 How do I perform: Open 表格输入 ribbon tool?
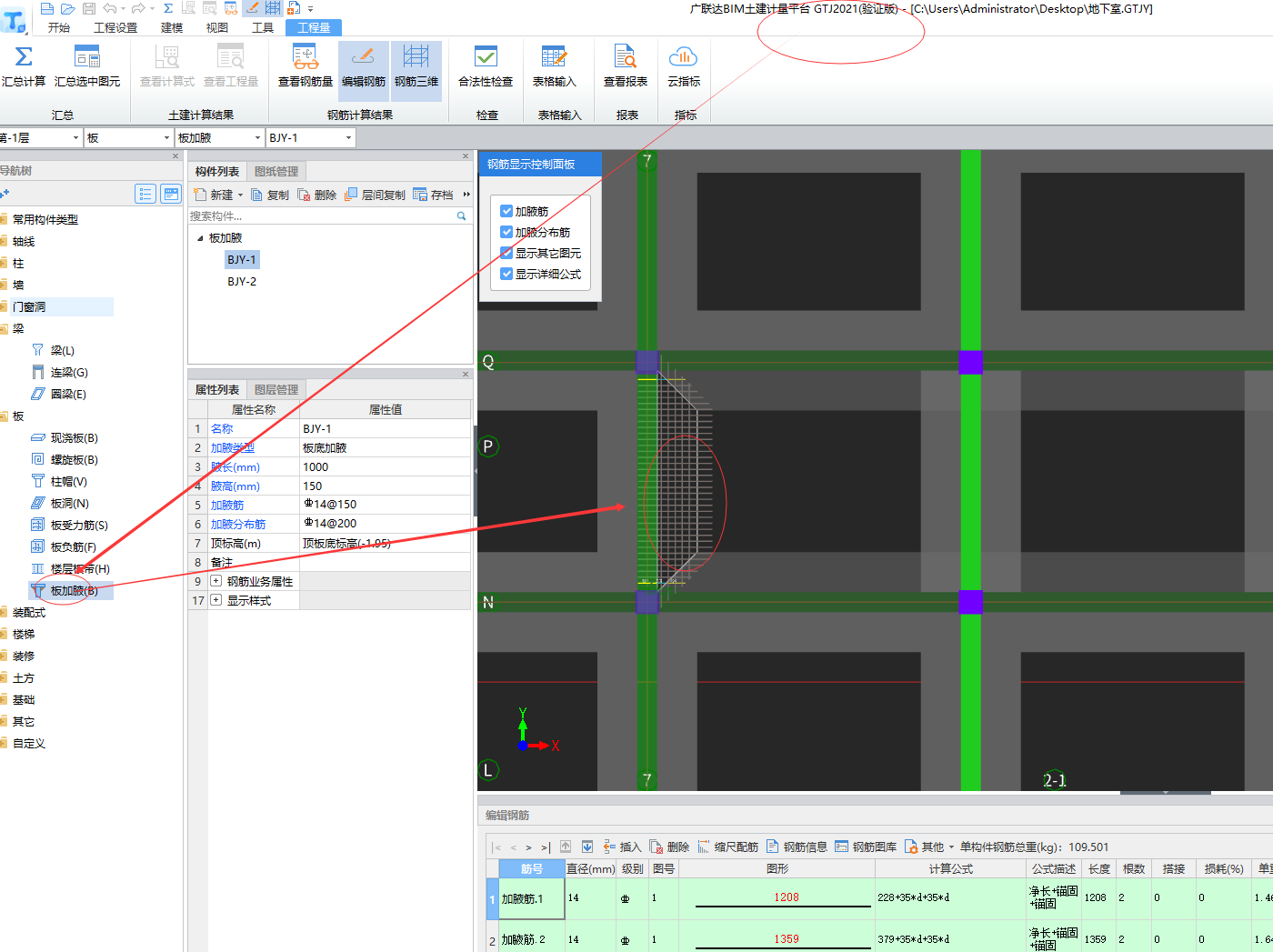pos(555,66)
